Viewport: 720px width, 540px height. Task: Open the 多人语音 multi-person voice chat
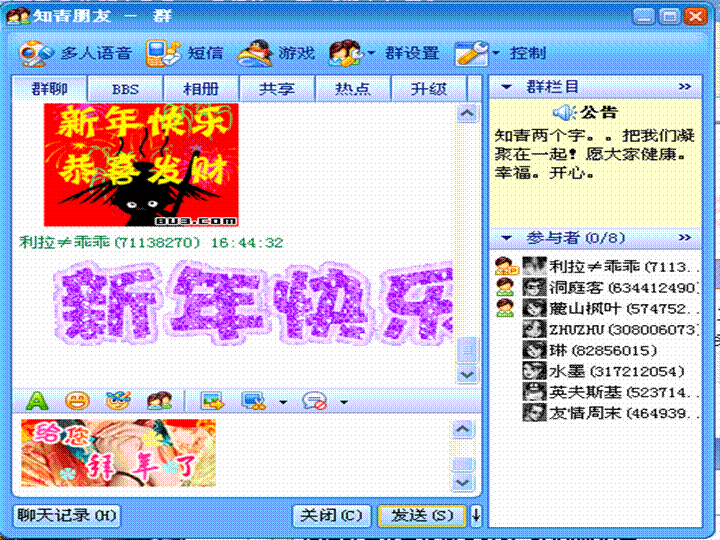tap(64, 53)
